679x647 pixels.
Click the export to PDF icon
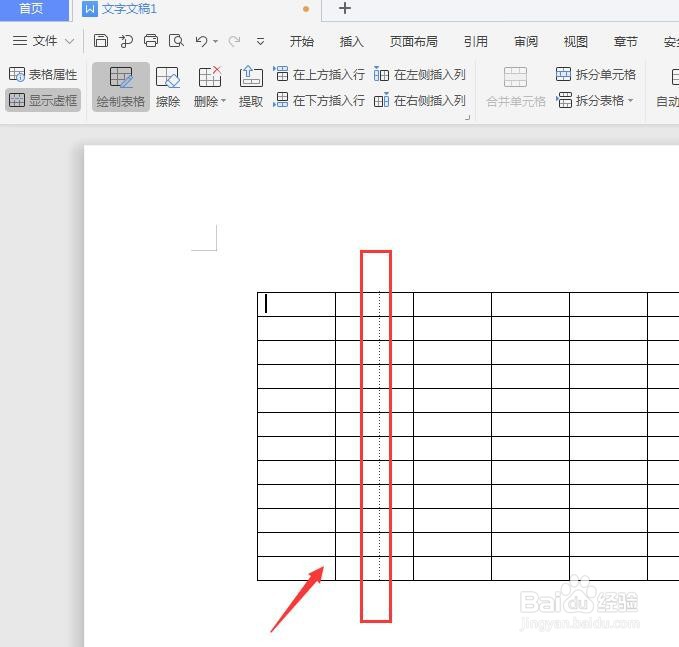(126, 41)
